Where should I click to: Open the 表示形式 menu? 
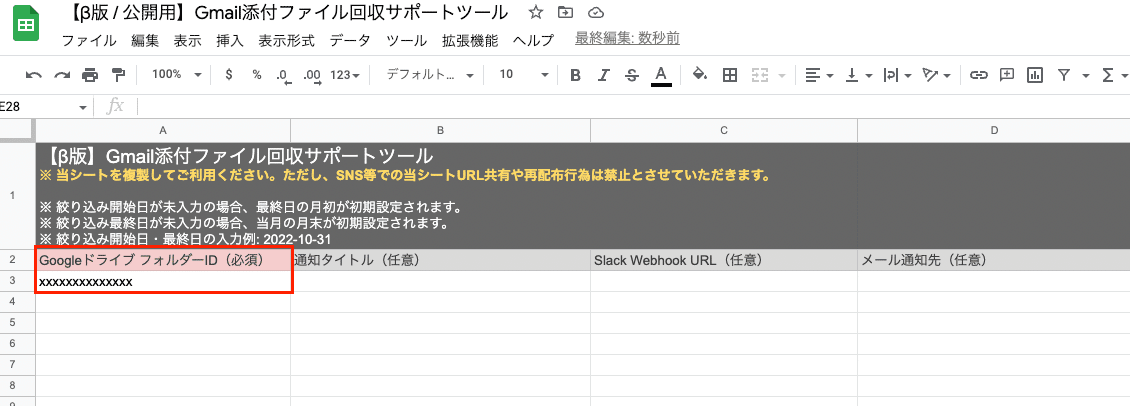pyautogui.click(x=287, y=40)
